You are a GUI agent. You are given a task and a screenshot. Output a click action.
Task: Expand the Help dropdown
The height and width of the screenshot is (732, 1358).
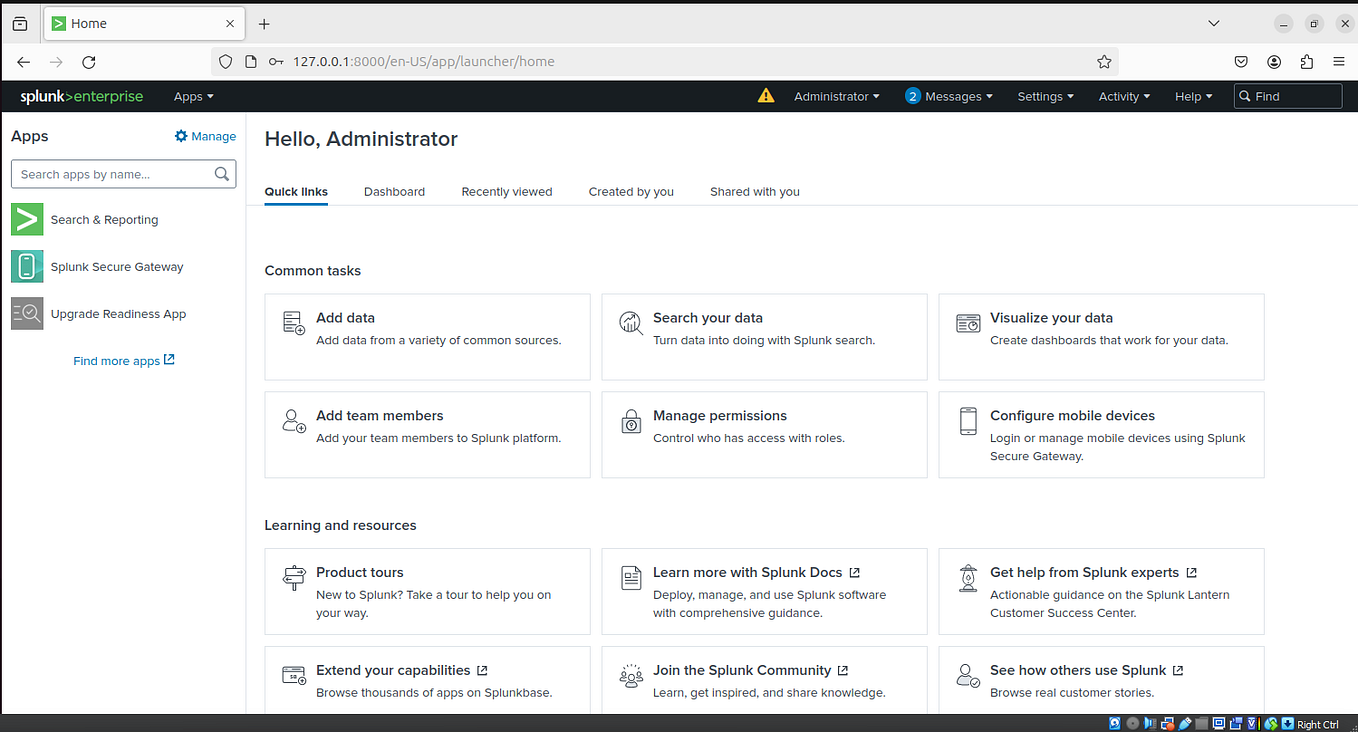pos(1192,96)
